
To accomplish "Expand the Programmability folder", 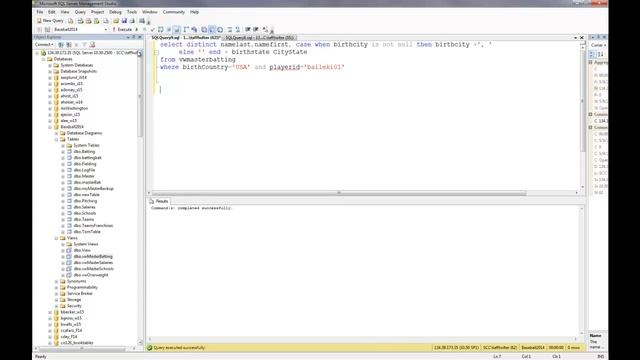I will (x=57, y=287).
